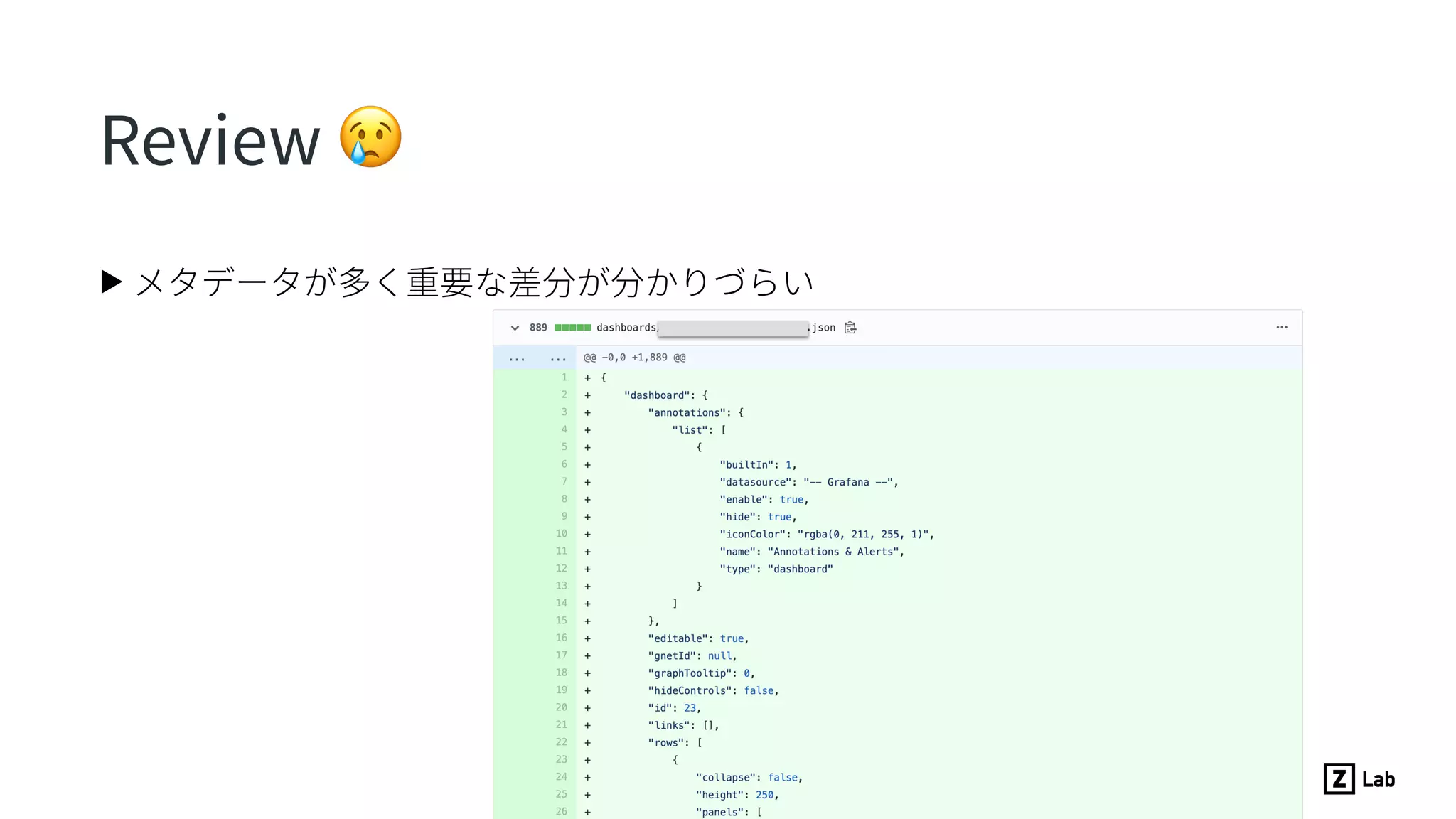The width and height of the screenshot is (1456, 819).
Task: Select the "hide": true code line
Action: [758, 517]
